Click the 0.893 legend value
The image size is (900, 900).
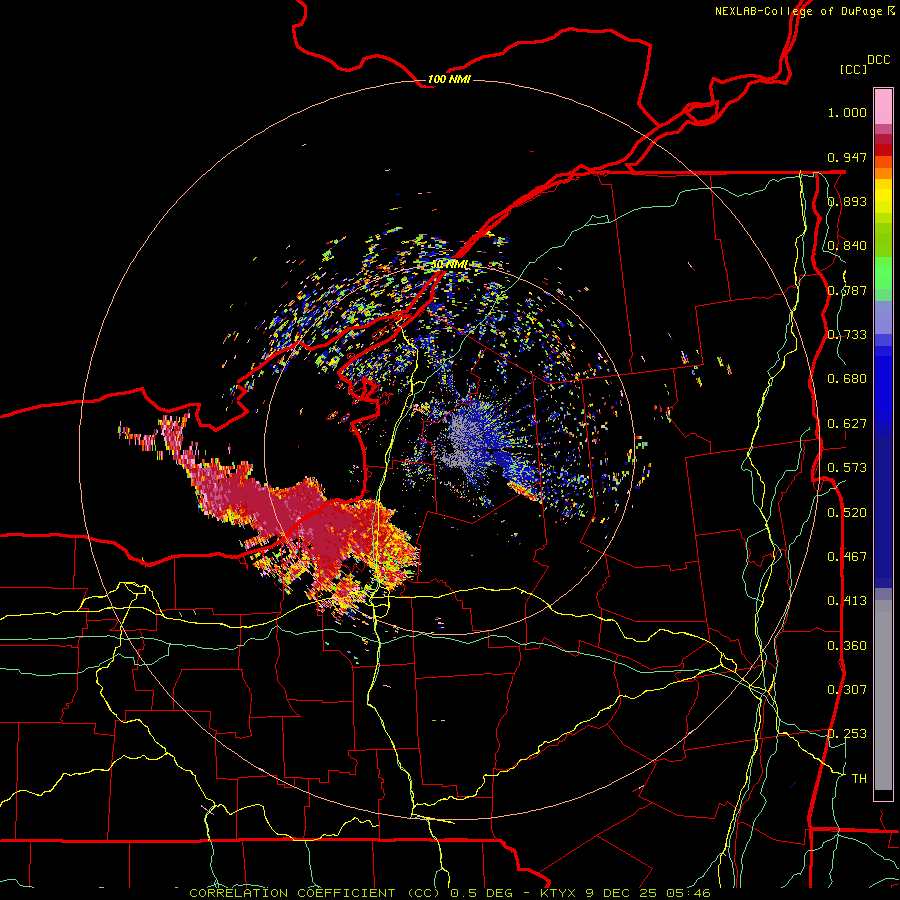[x=847, y=201]
